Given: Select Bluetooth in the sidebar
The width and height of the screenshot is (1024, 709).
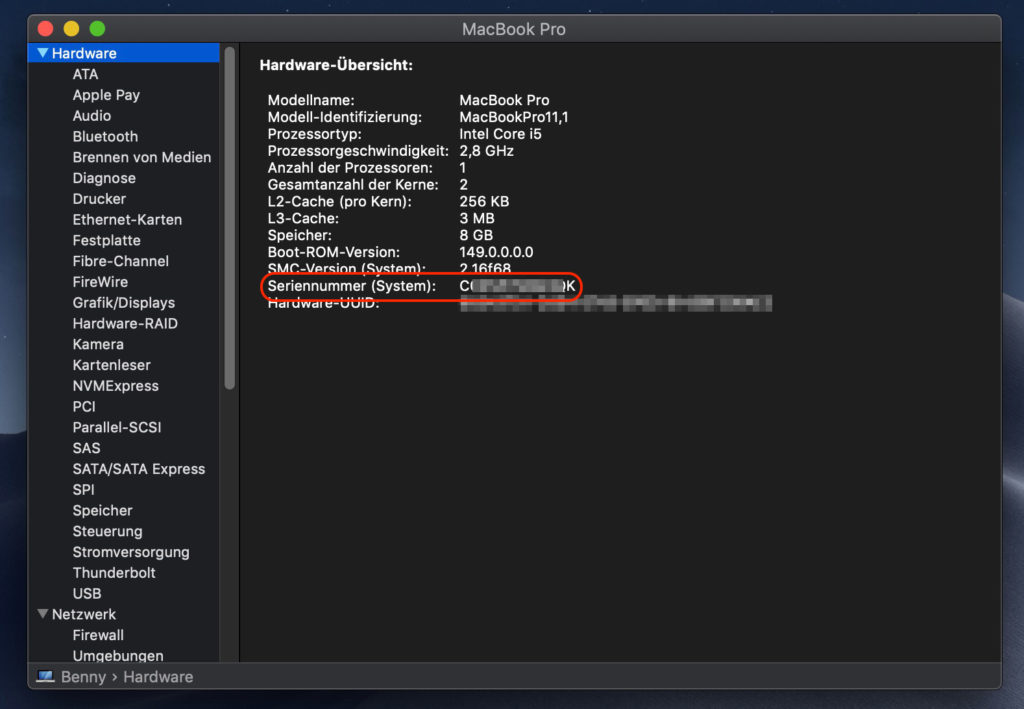Looking at the screenshot, I should click(x=105, y=136).
